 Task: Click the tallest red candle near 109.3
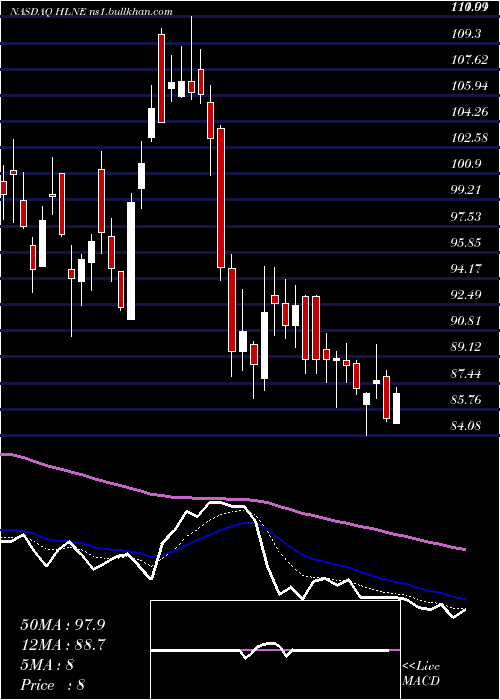click(x=161, y=78)
